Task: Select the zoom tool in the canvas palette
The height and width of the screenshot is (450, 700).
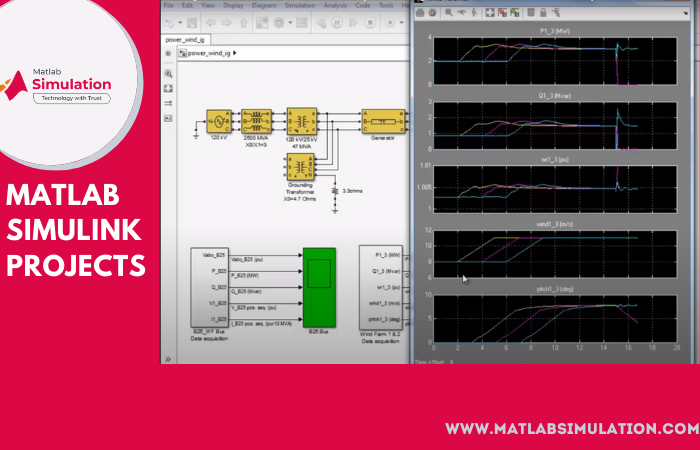Action: (168, 74)
